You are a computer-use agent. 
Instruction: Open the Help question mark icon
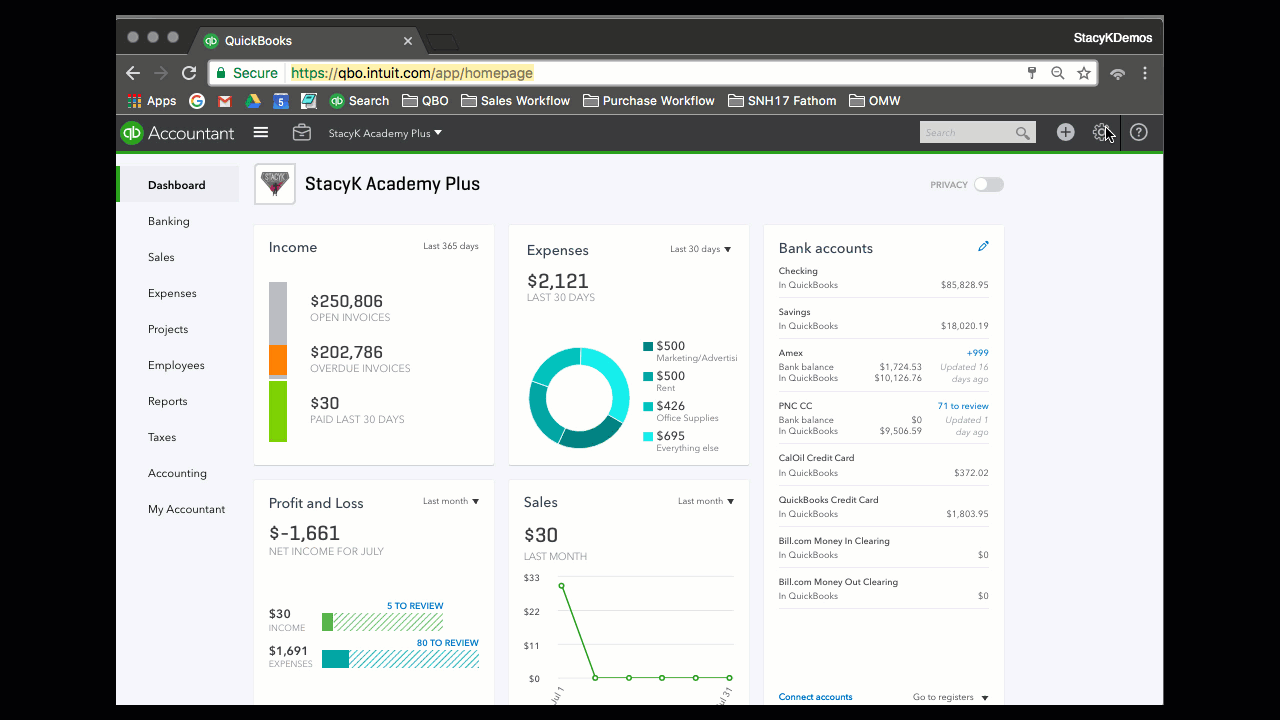point(1138,131)
